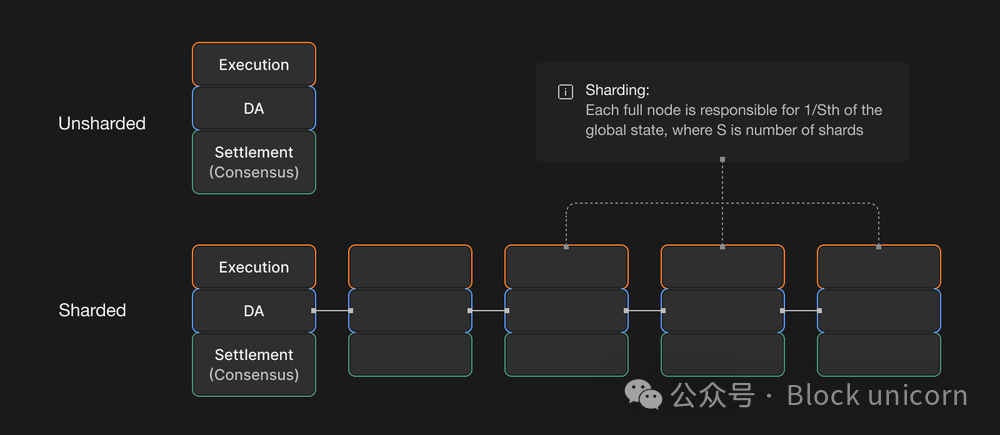Click the labeled DA box in the Sharded row

coord(254,311)
